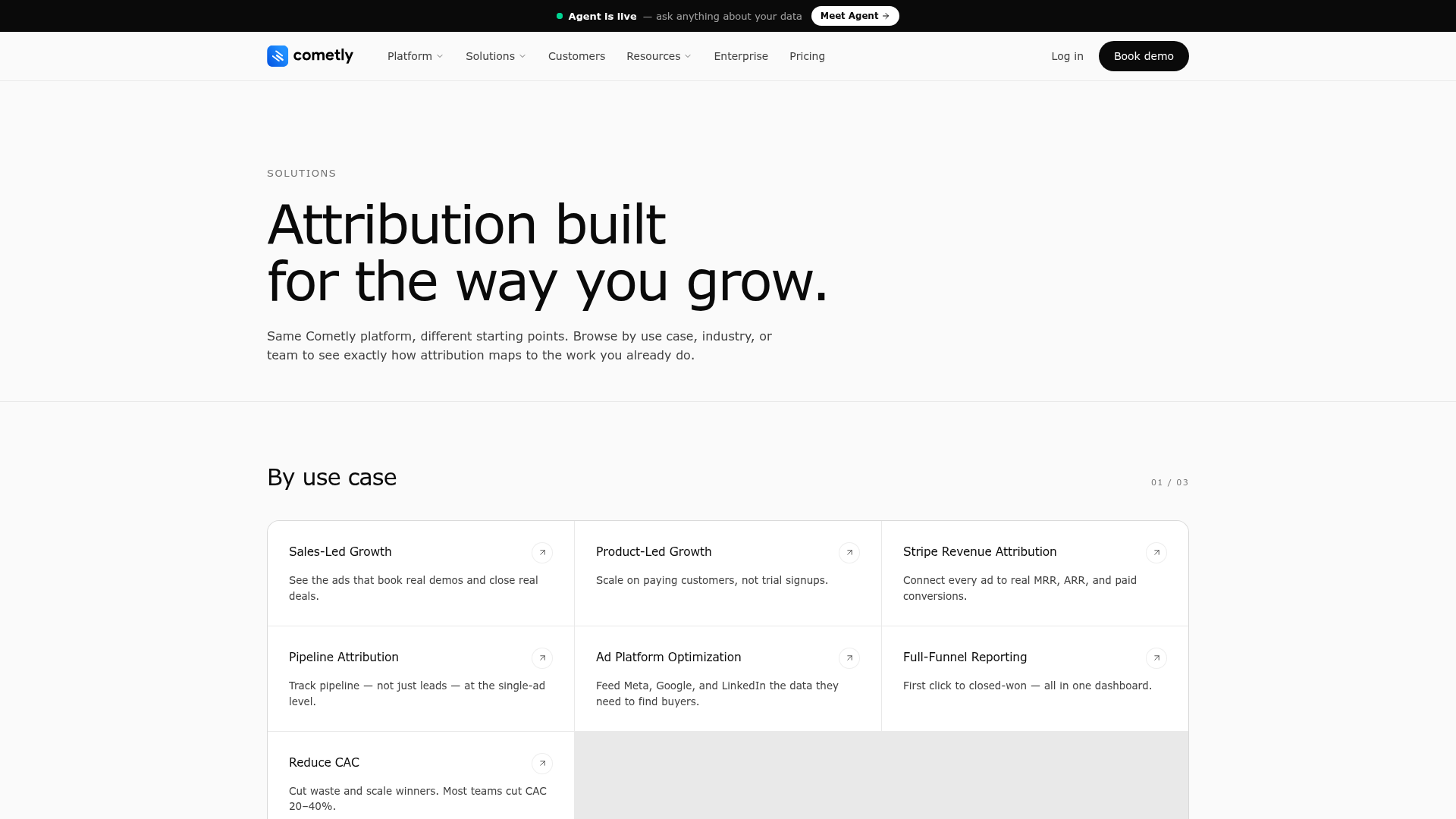Open the Sales-Led Growth arrow icon
Viewport: 1456px width, 819px height.
coord(542,553)
